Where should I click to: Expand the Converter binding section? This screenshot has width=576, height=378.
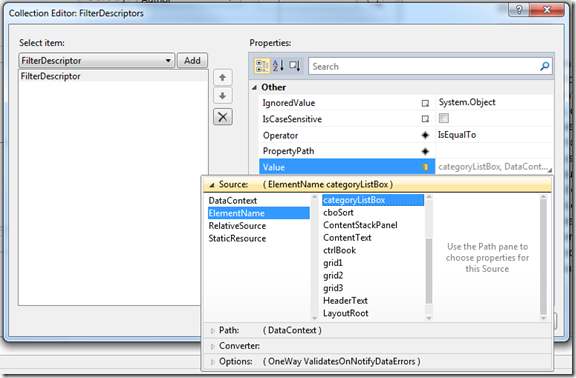(213, 346)
